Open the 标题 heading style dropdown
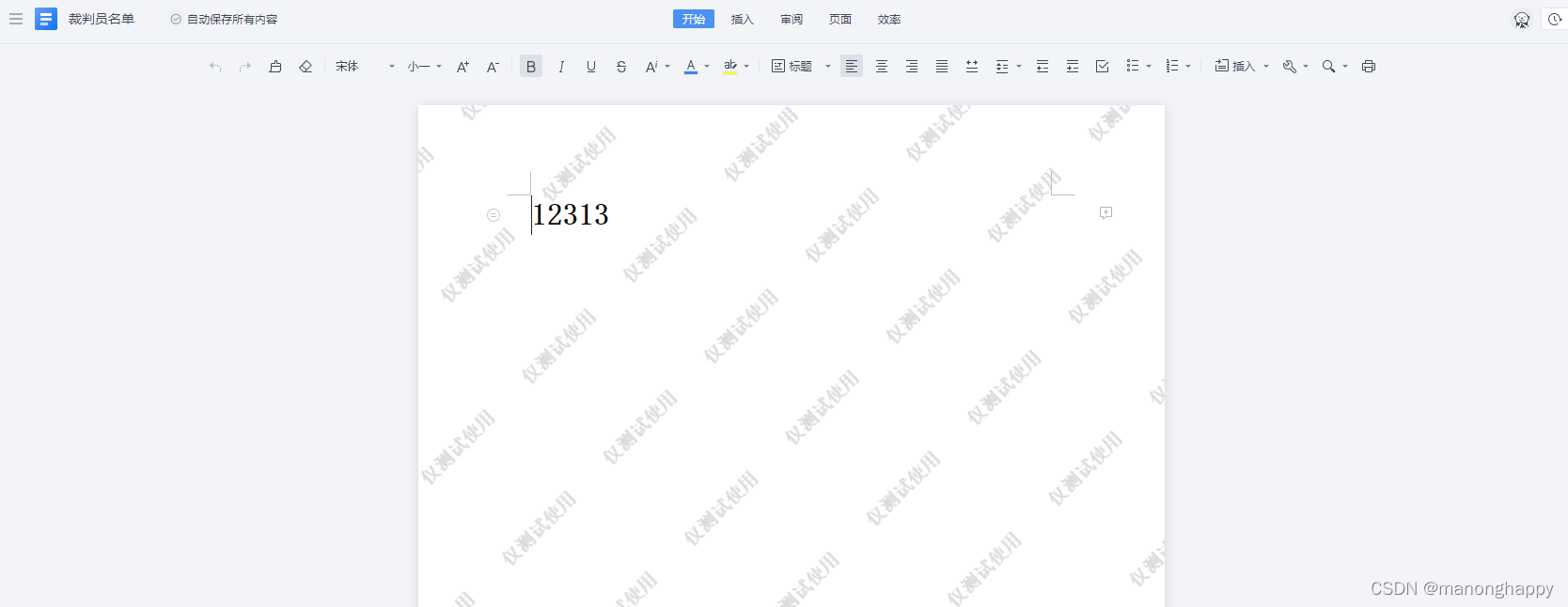This screenshot has height=607, width=1568. [x=802, y=67]
